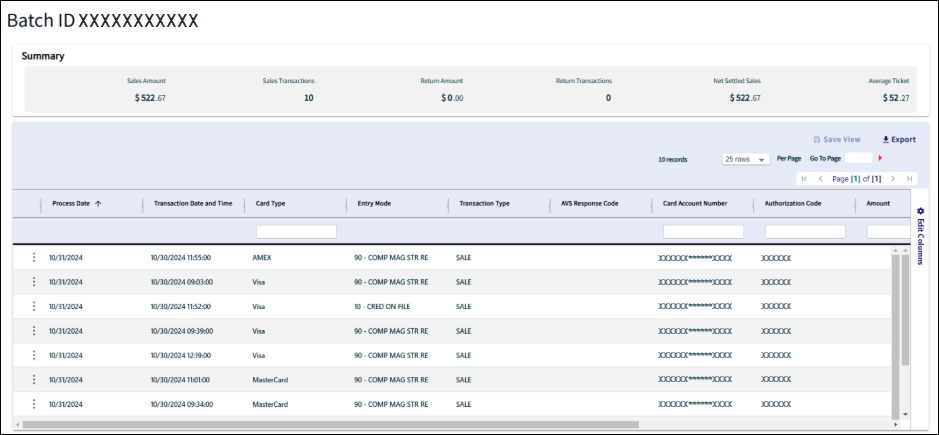Go to the next page arrow

(893, 178)
